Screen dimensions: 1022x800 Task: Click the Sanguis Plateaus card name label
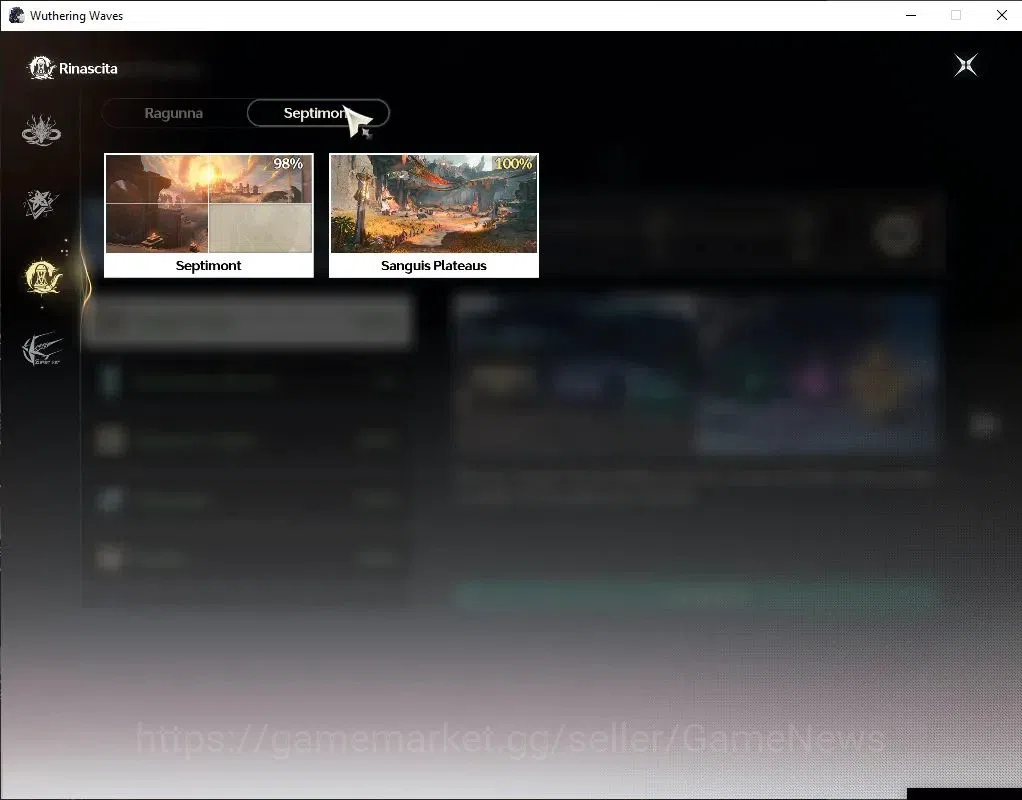tap(433, 265)
